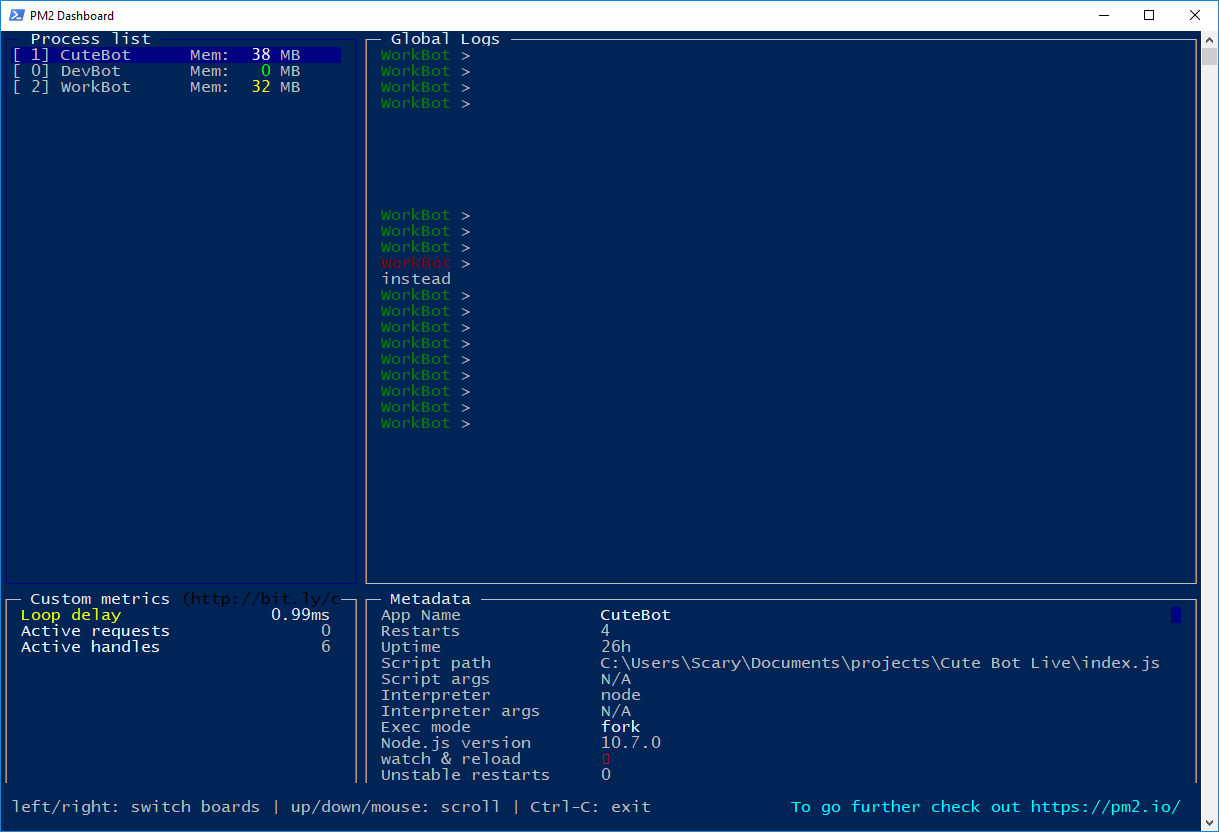Click the Active handles metric
This screenshot has height=832, width=1219.
[x=87, y=646]
